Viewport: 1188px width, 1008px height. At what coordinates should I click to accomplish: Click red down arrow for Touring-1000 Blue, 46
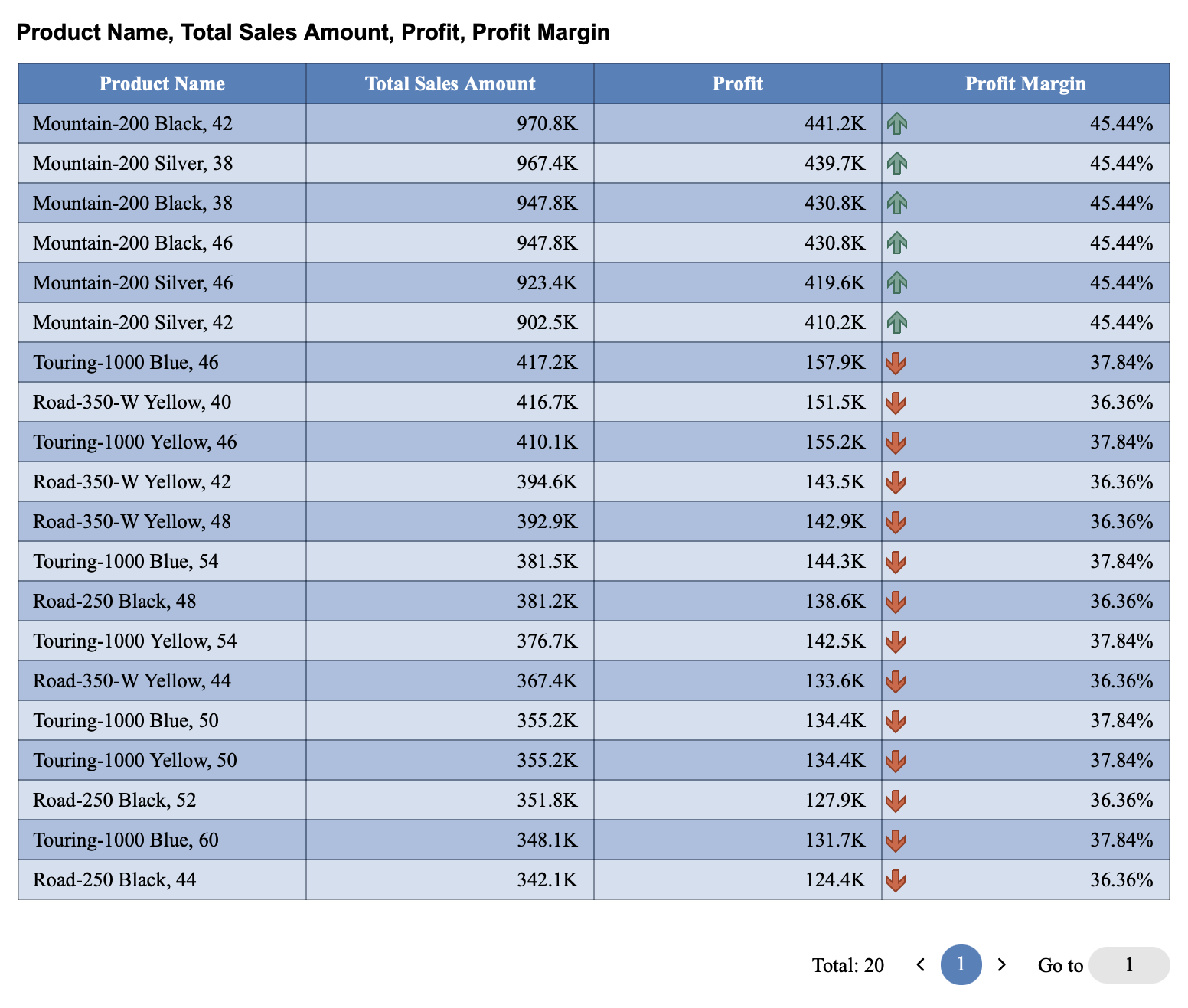tap(896, 363)
